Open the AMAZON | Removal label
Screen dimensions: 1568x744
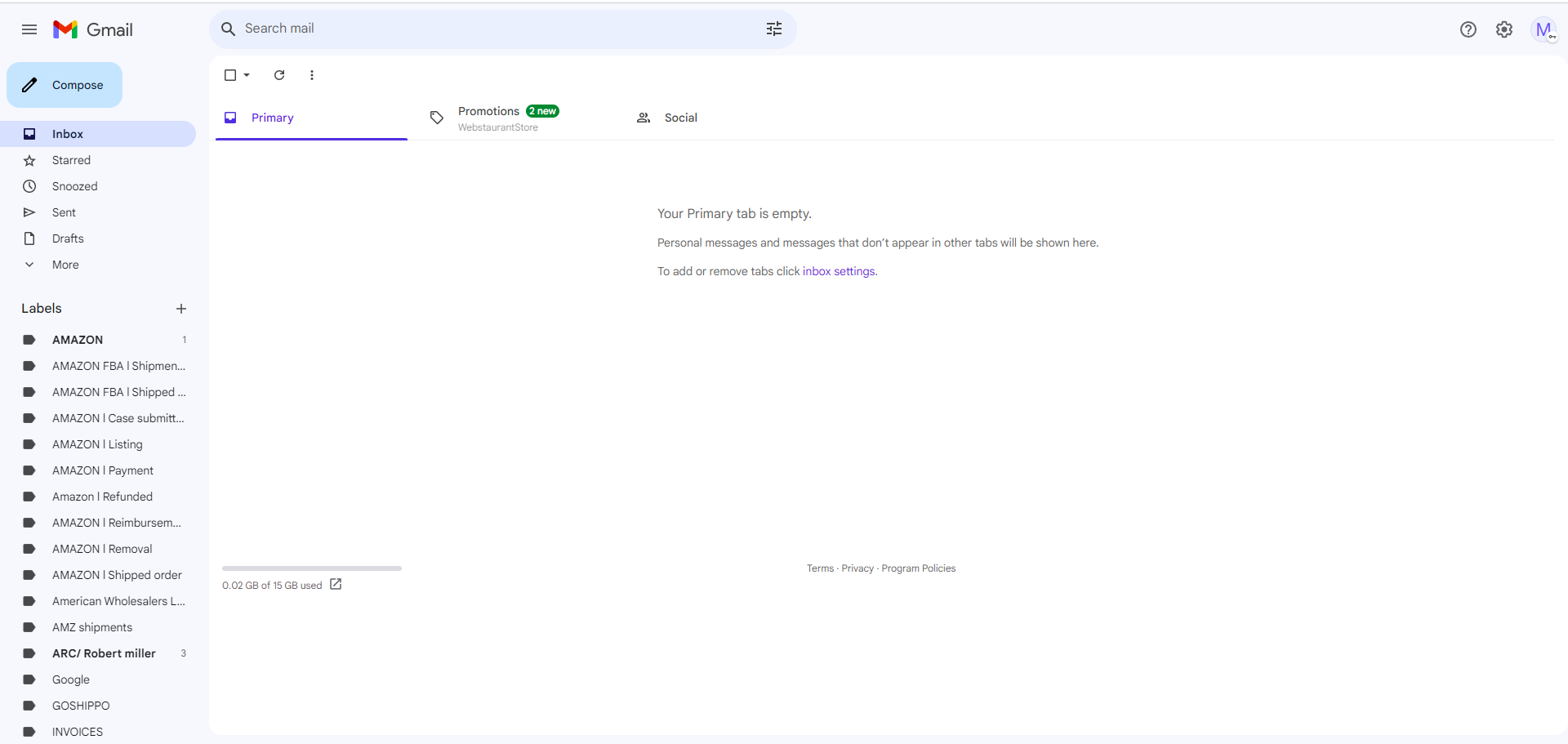coord(98,549)
